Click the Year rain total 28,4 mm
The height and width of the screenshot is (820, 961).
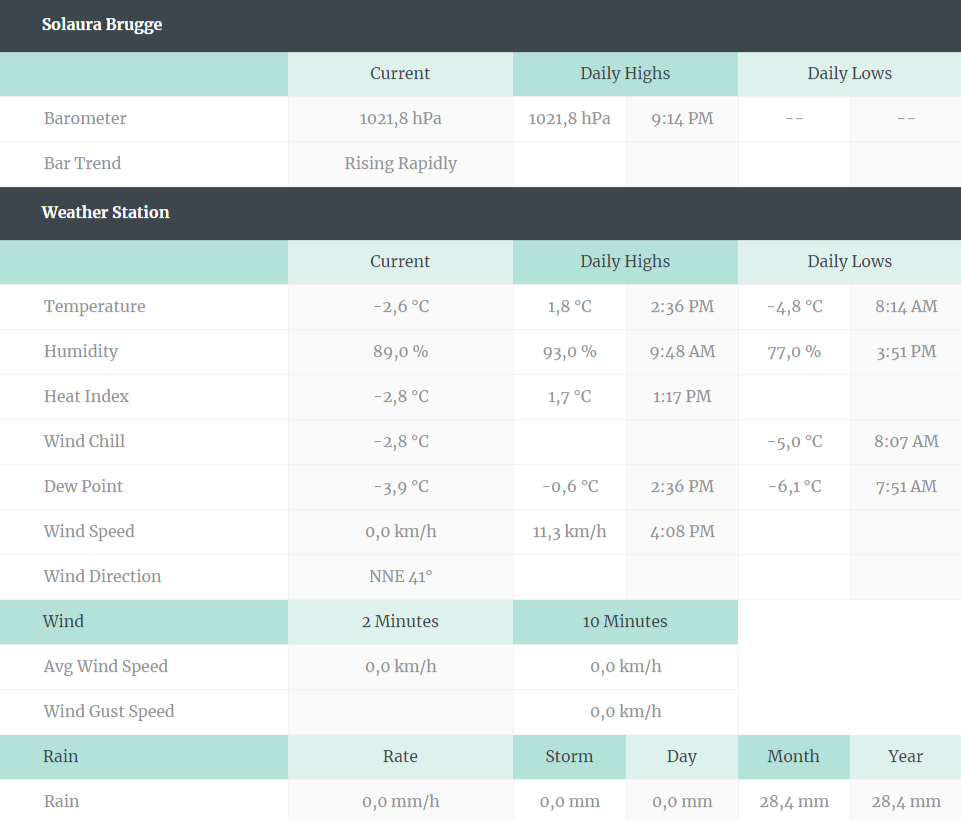pos(906,801)
